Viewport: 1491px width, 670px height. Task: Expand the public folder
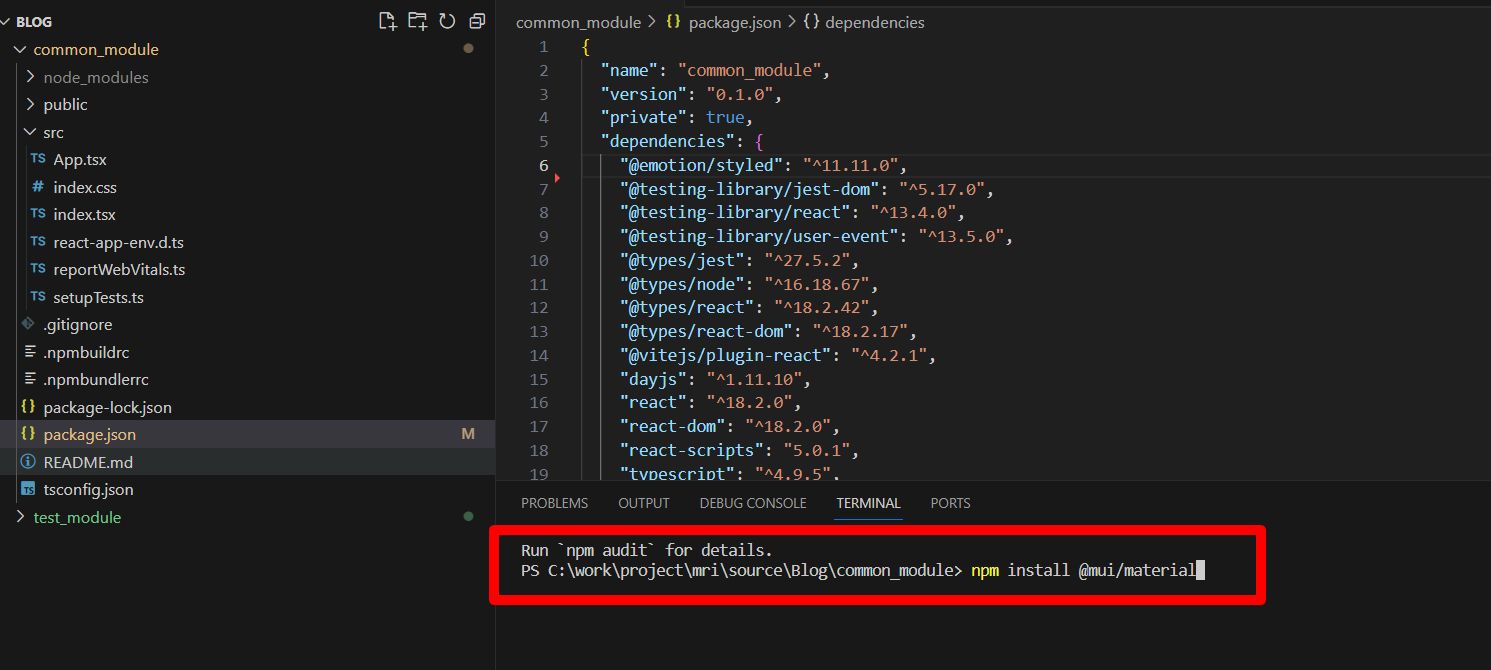(65, 104)
